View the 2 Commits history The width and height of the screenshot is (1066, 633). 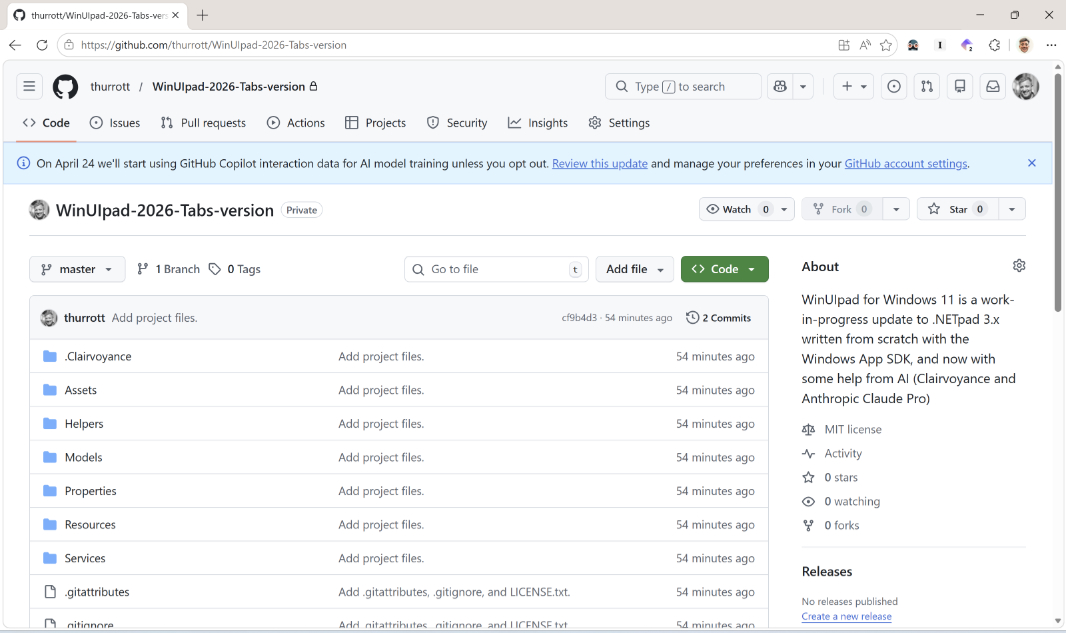point(718,318)
